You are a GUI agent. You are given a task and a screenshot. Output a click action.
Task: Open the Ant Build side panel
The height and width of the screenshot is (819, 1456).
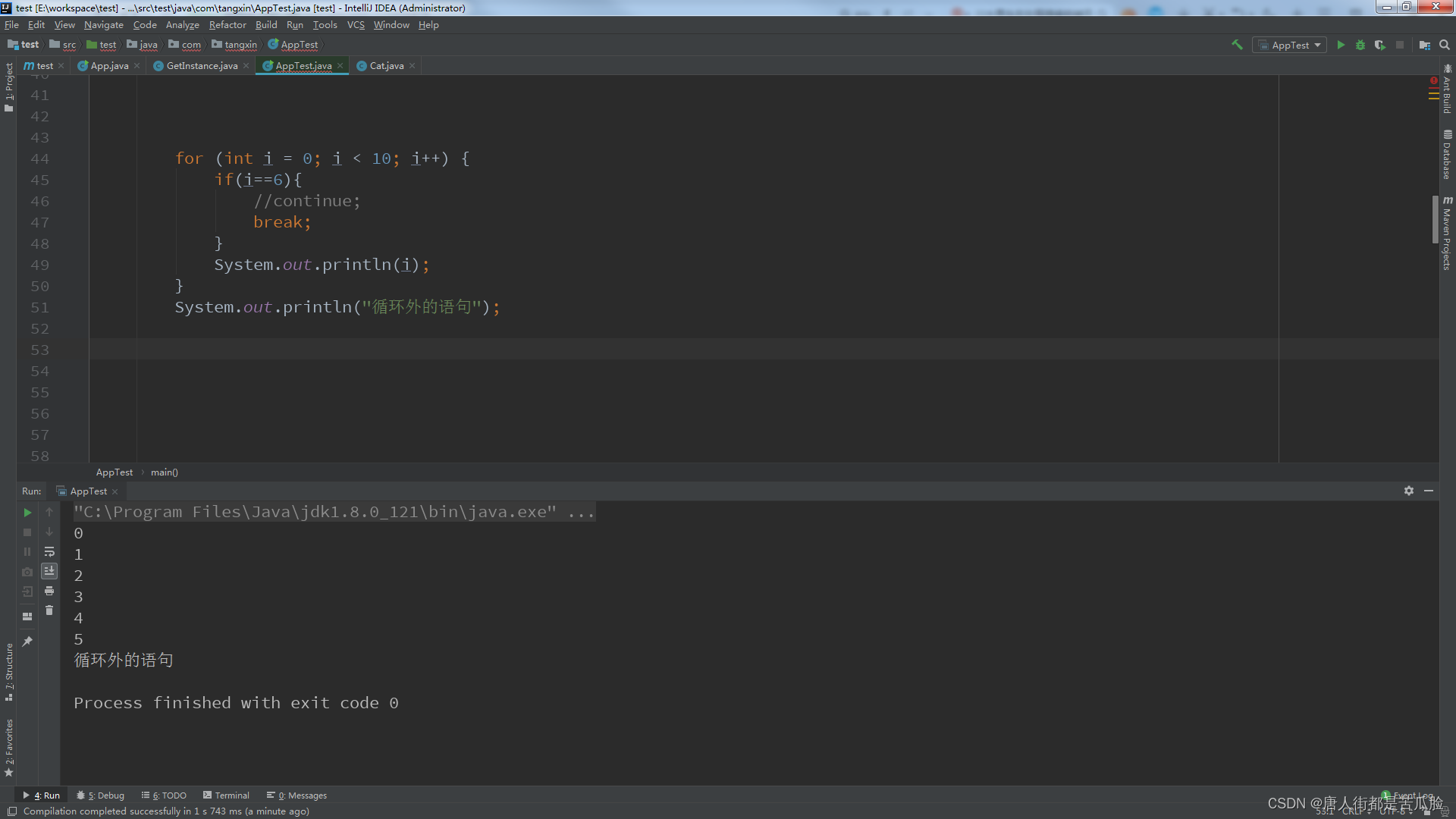pos(1447,89)
